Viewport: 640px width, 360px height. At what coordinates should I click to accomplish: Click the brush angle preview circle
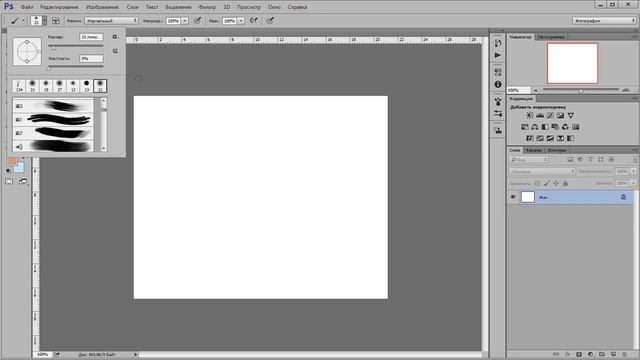tap(27, 51)
